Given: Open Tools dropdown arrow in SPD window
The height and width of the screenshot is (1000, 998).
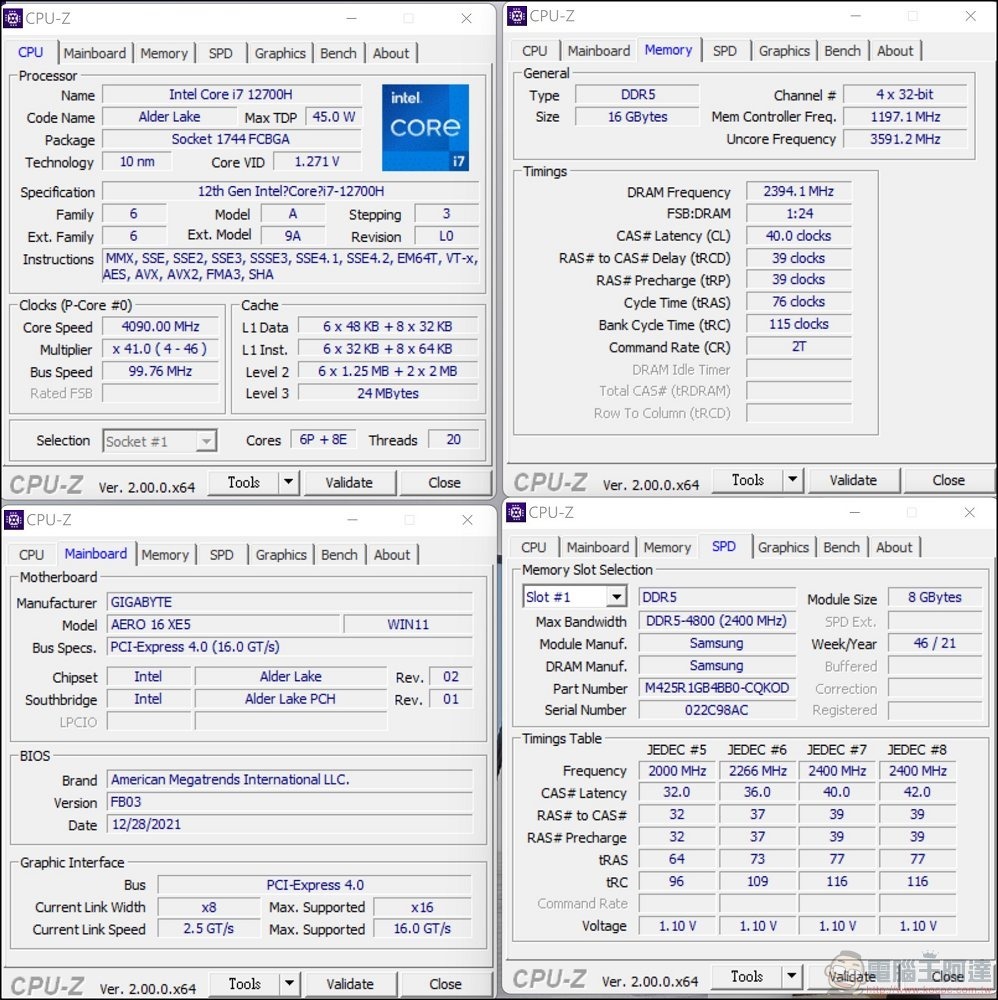Looking at the screenshot, I should point(791,976).
